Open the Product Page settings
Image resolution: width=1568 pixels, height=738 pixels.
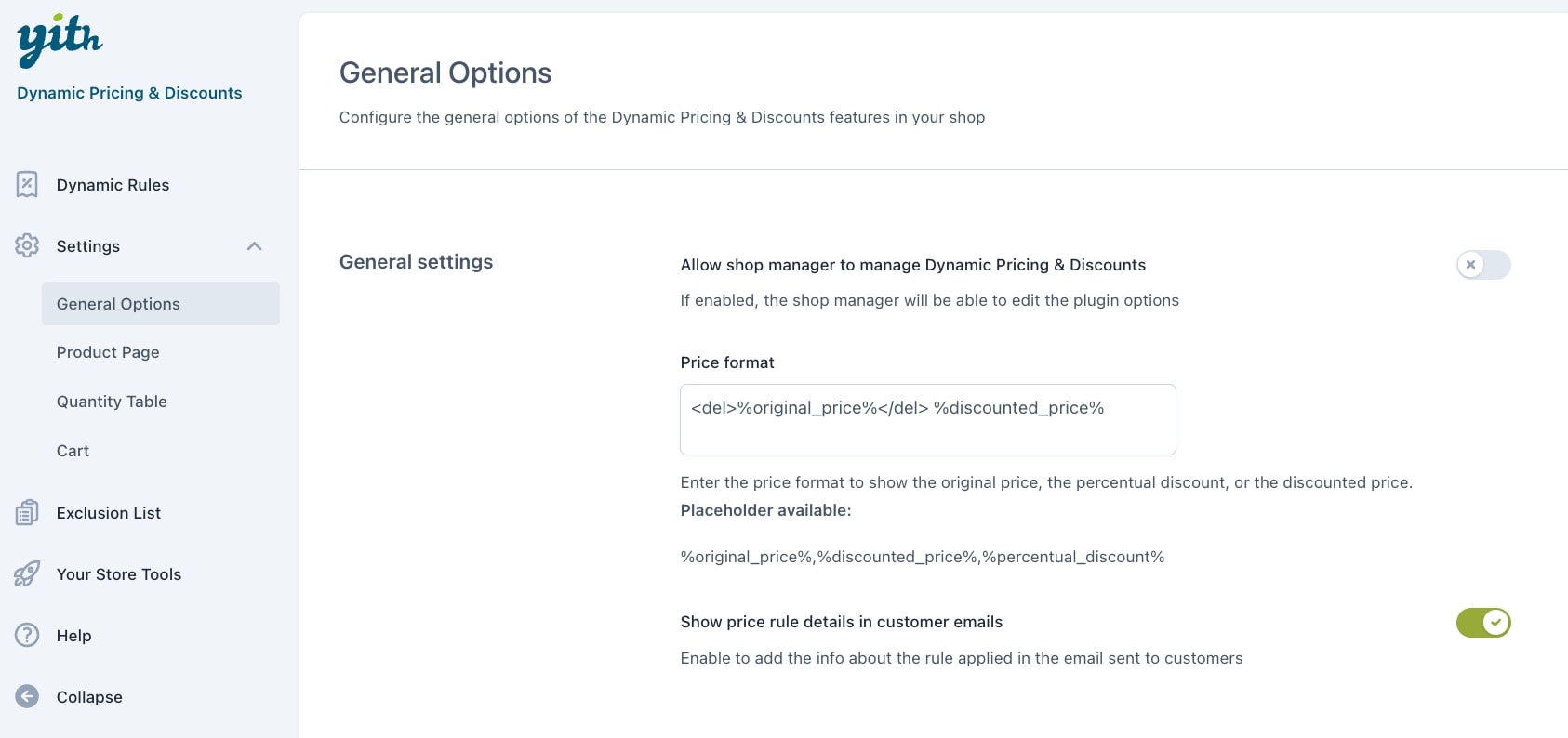pyautogui.click(x=108, y=352)
